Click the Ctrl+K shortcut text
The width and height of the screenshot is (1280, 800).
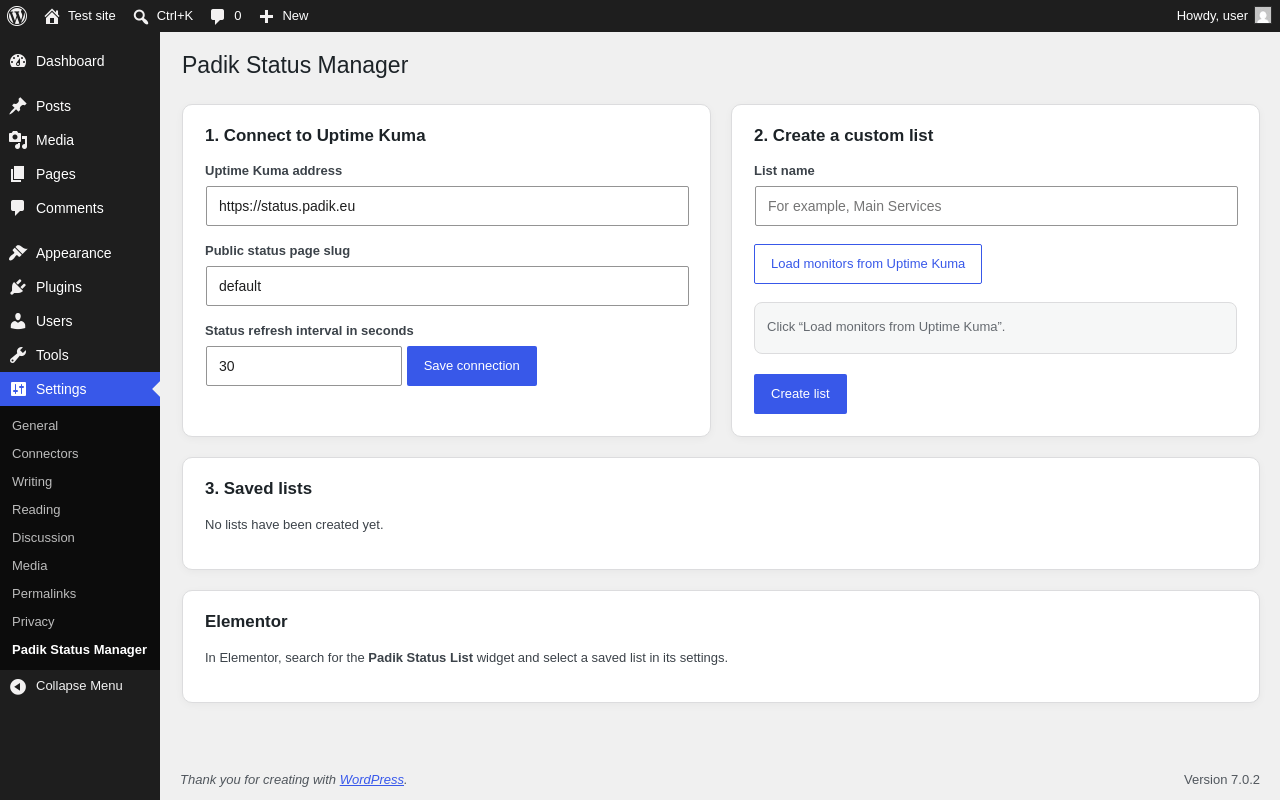tap(175, 16)
